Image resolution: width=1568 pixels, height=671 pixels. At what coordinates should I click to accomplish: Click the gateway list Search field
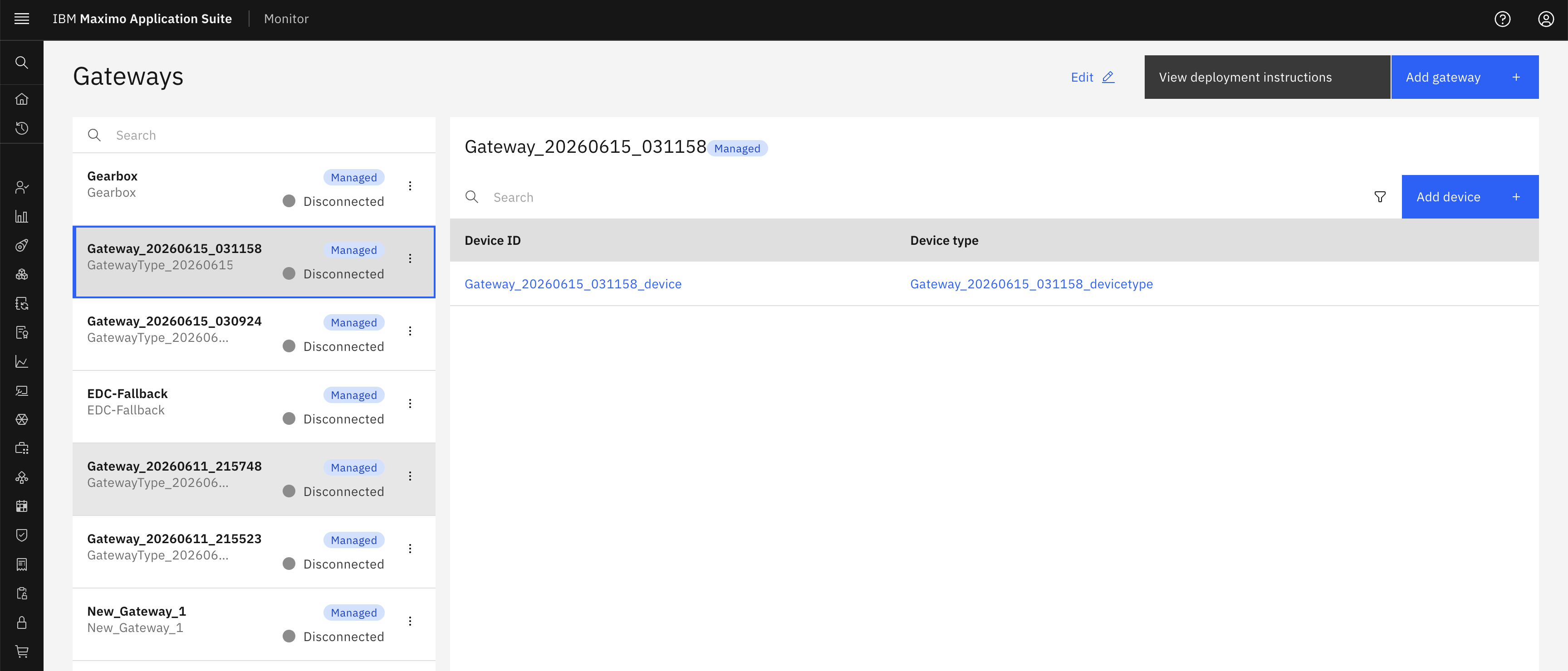pos(254,135)
